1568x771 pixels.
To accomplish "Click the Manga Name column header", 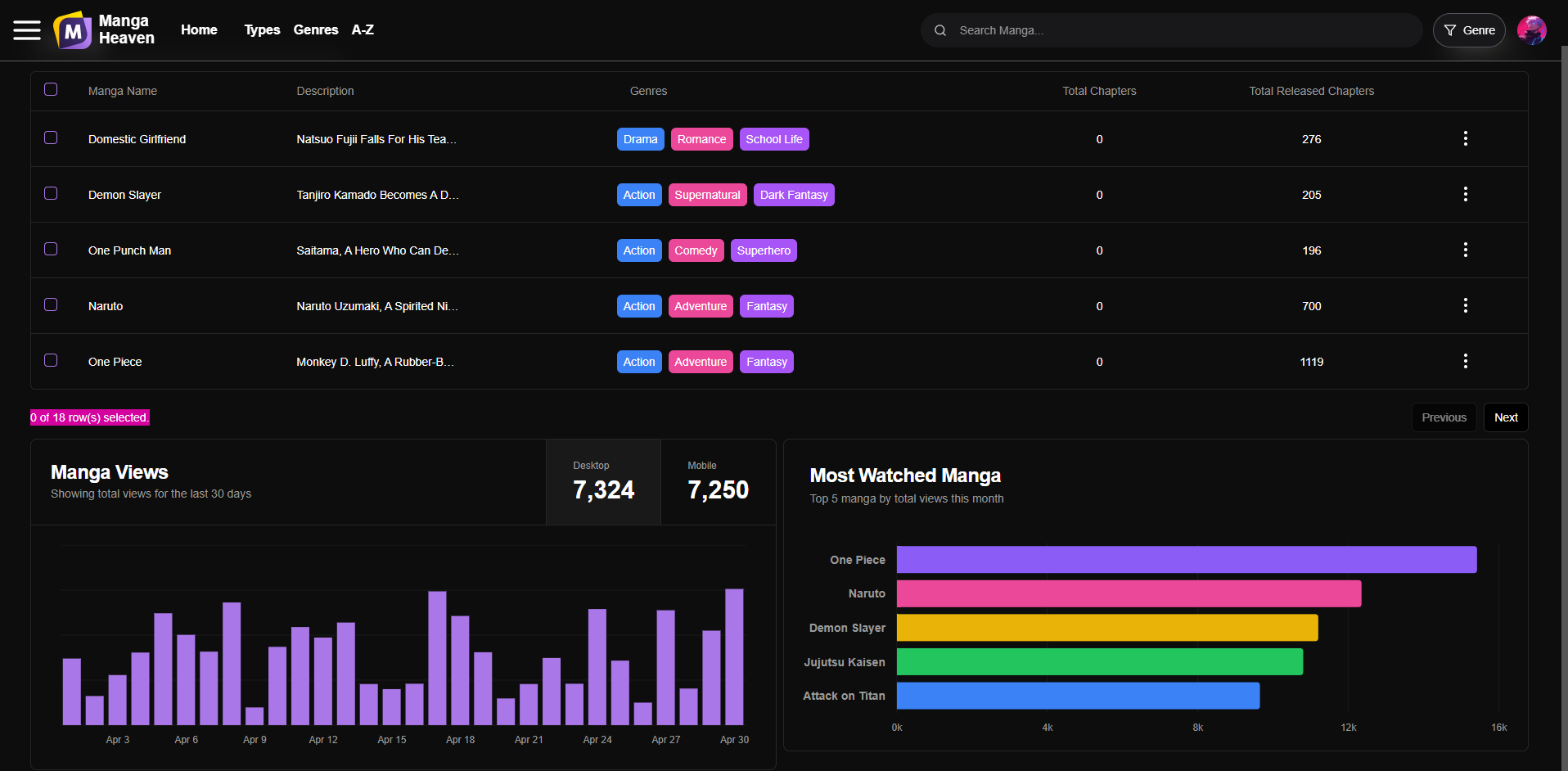I will click(x=123, y=91).
